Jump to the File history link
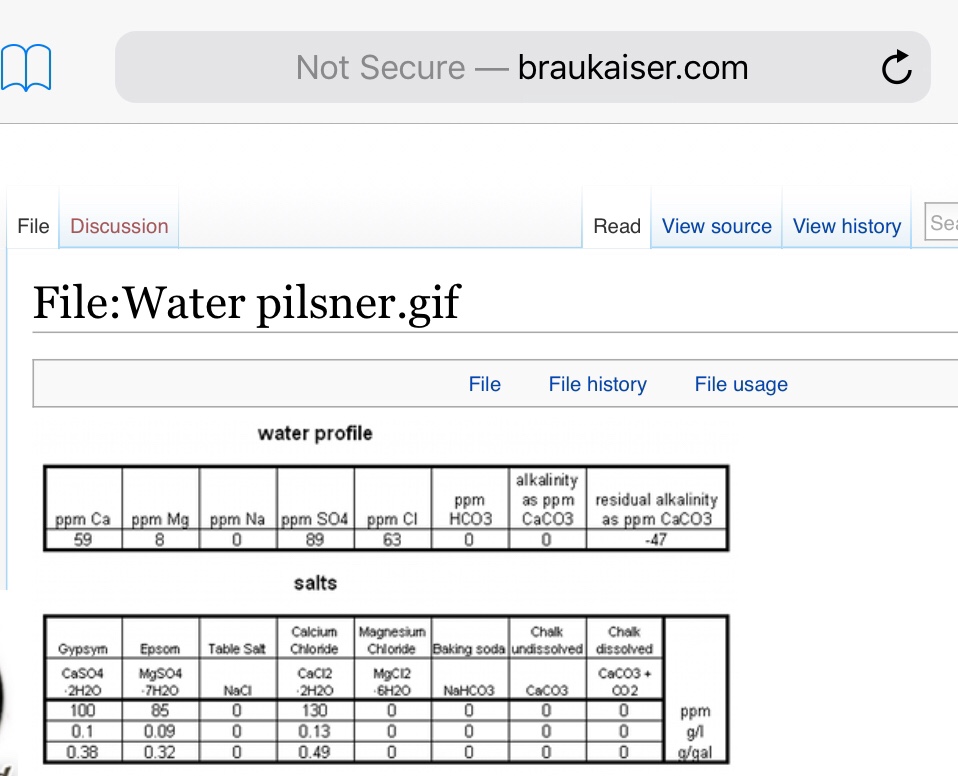This screenshot has height=776, width=958. (597, 384)
